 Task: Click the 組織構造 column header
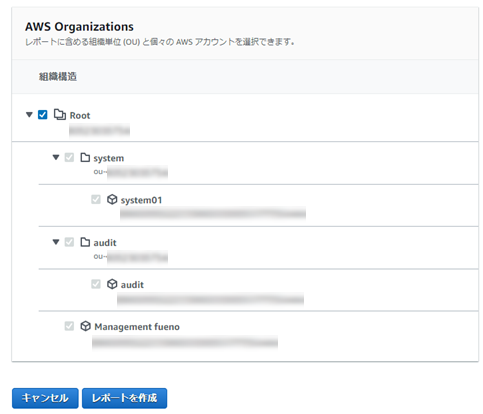(x=58, y=77)
